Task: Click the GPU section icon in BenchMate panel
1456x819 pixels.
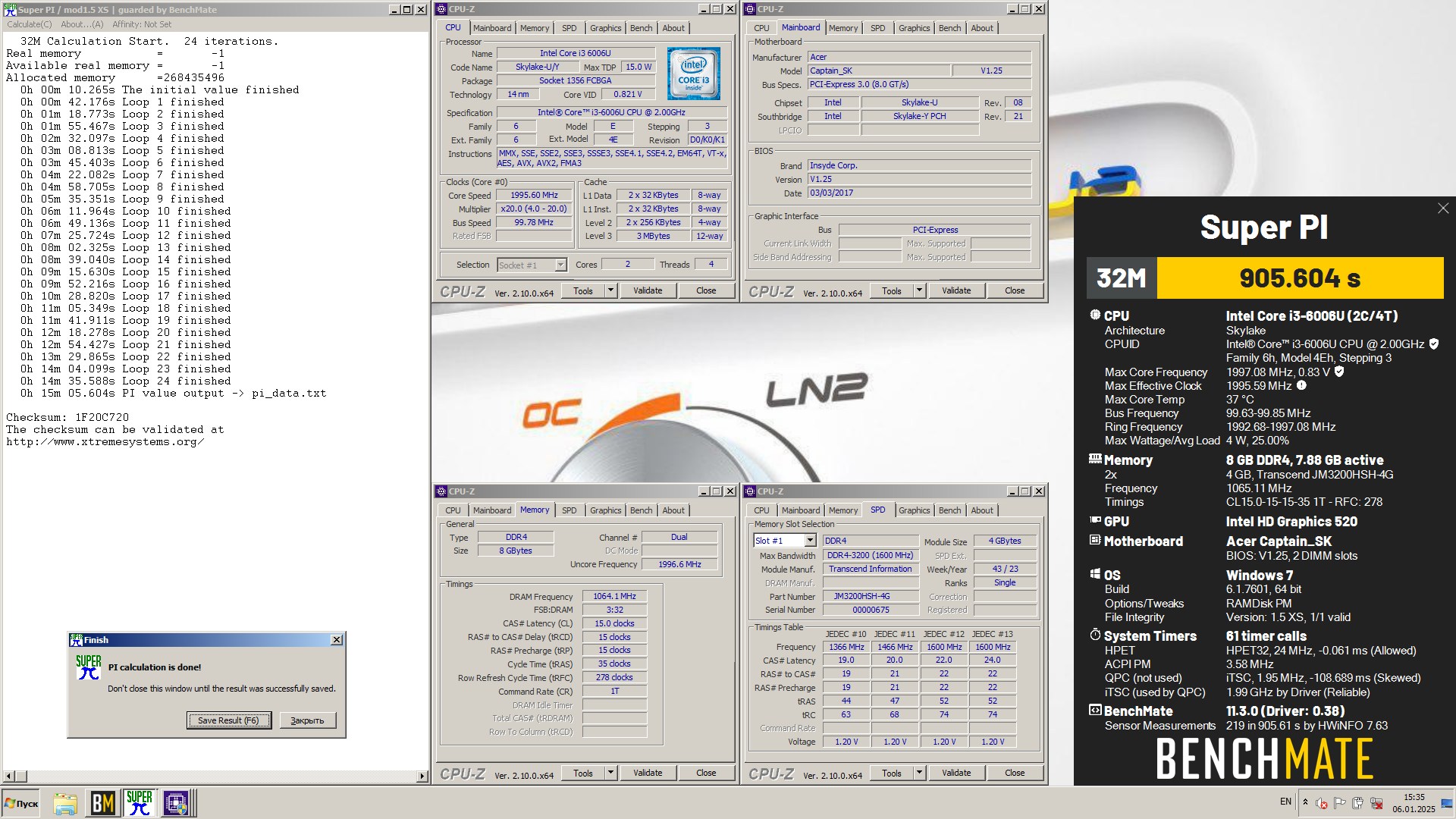Action: point(1095,520)
